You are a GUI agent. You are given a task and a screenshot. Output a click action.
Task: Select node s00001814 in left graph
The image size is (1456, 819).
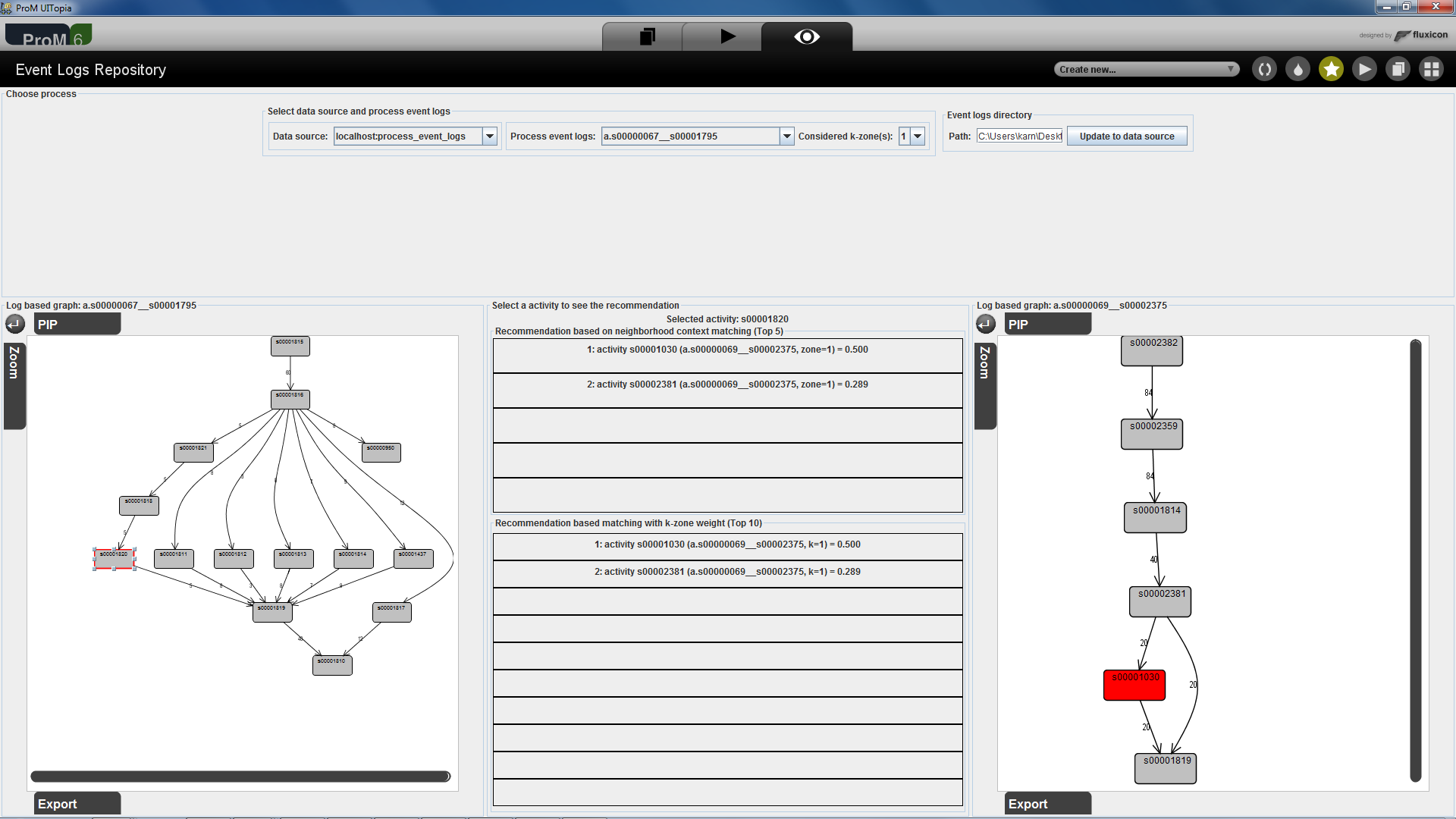[x=353, y=558]
